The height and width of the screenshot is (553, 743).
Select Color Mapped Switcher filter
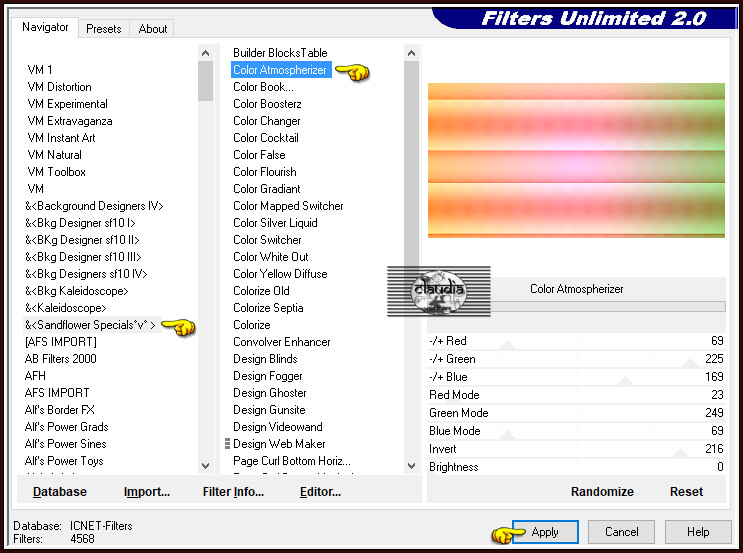[x=288, y=206]
